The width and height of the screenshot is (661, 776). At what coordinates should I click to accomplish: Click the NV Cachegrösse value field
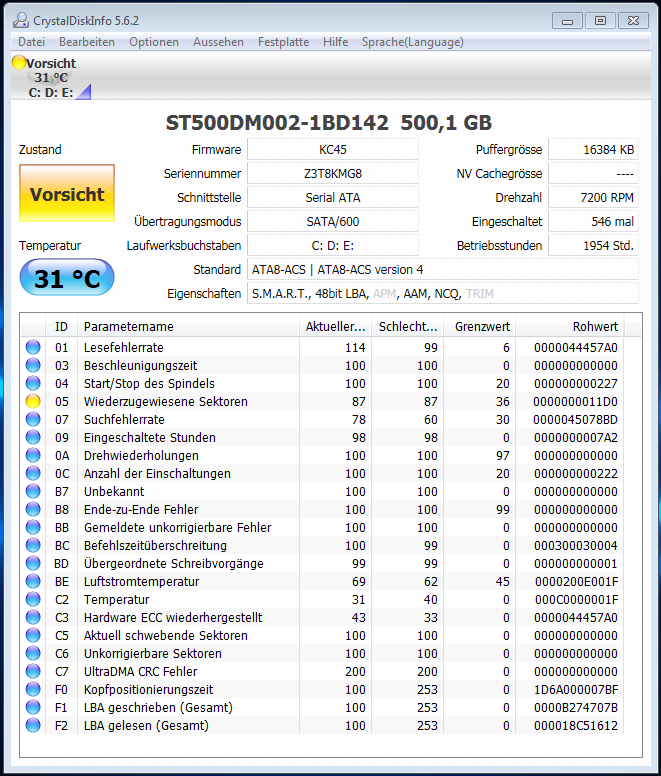pyautogui.click(x=594, y=174)
